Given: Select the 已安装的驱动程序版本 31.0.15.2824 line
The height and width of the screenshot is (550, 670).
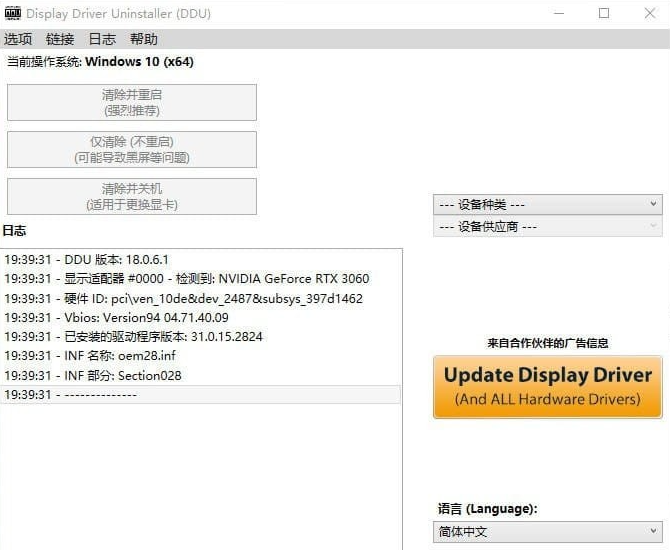Looking at the screenshot, I should 200,337.
